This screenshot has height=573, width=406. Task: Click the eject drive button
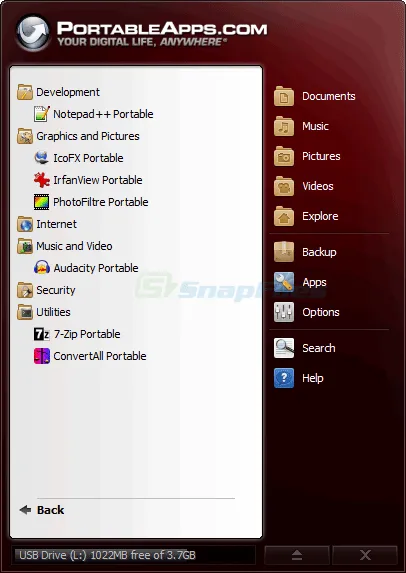pos(297,555)
